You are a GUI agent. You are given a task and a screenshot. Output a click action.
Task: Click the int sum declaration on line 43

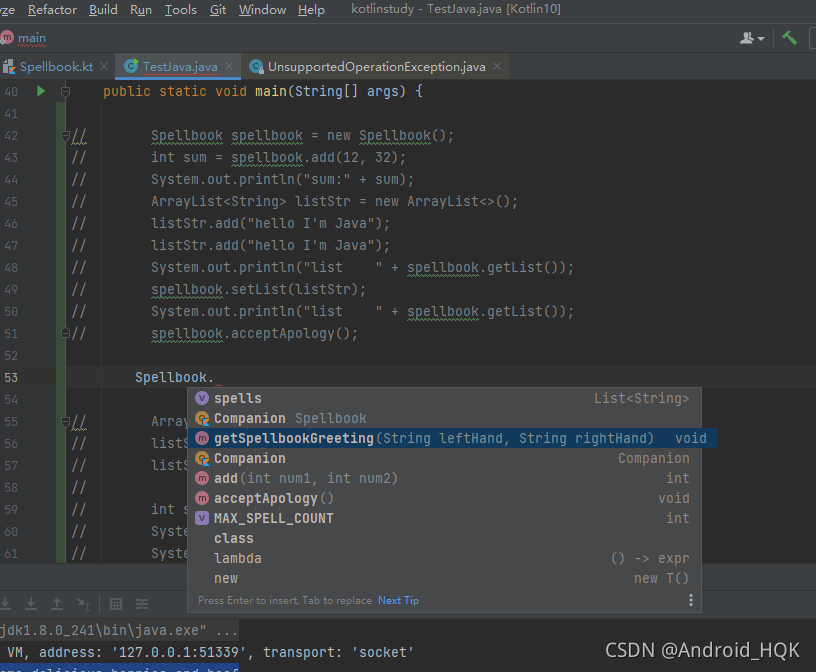tap(278, 157)
